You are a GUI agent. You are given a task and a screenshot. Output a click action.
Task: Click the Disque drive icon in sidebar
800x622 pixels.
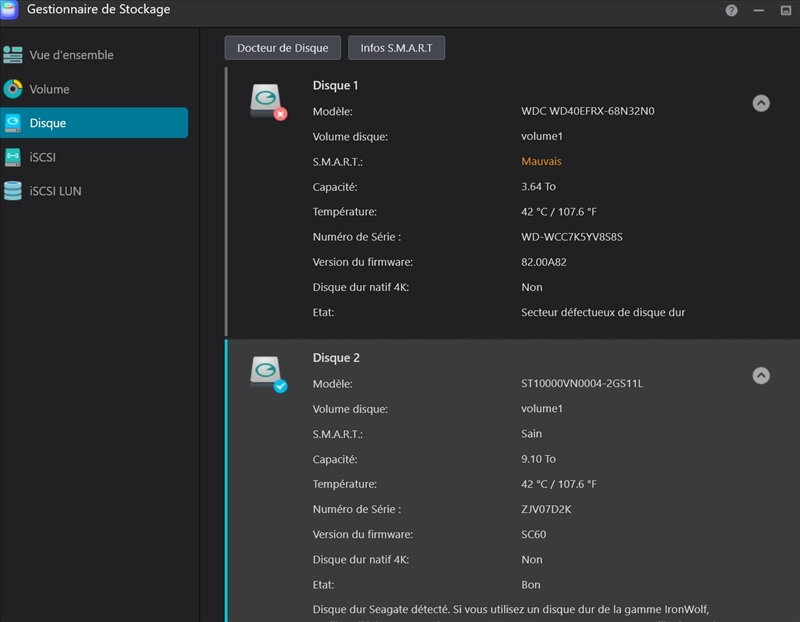13,123
